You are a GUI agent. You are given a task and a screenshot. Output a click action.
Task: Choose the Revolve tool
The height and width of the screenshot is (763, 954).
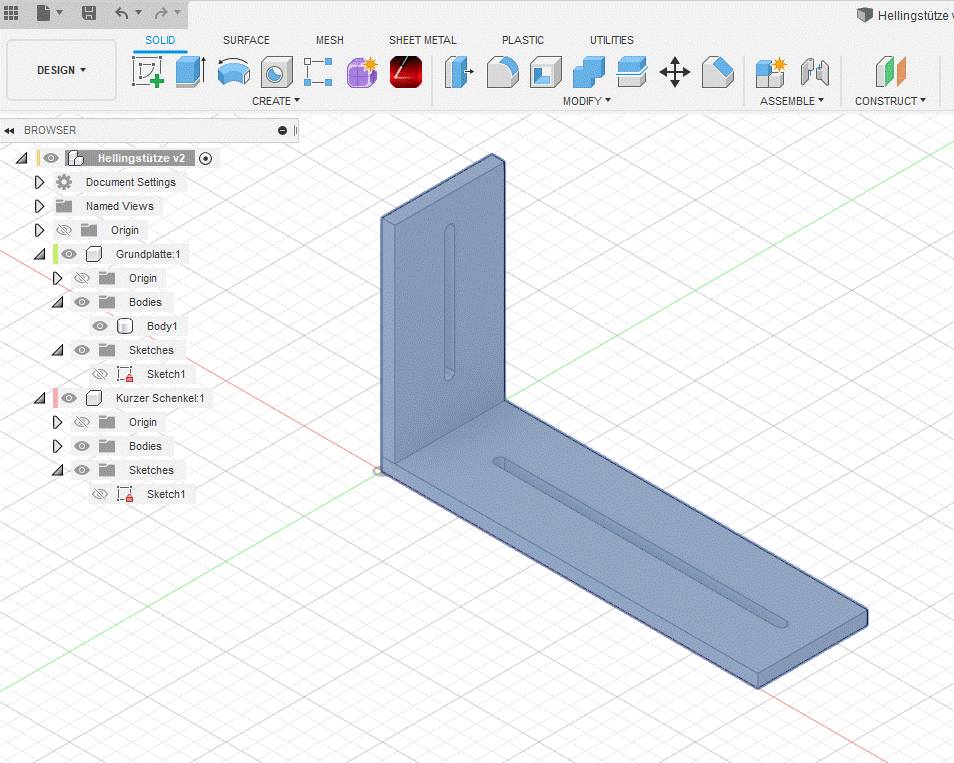point(234,72)
